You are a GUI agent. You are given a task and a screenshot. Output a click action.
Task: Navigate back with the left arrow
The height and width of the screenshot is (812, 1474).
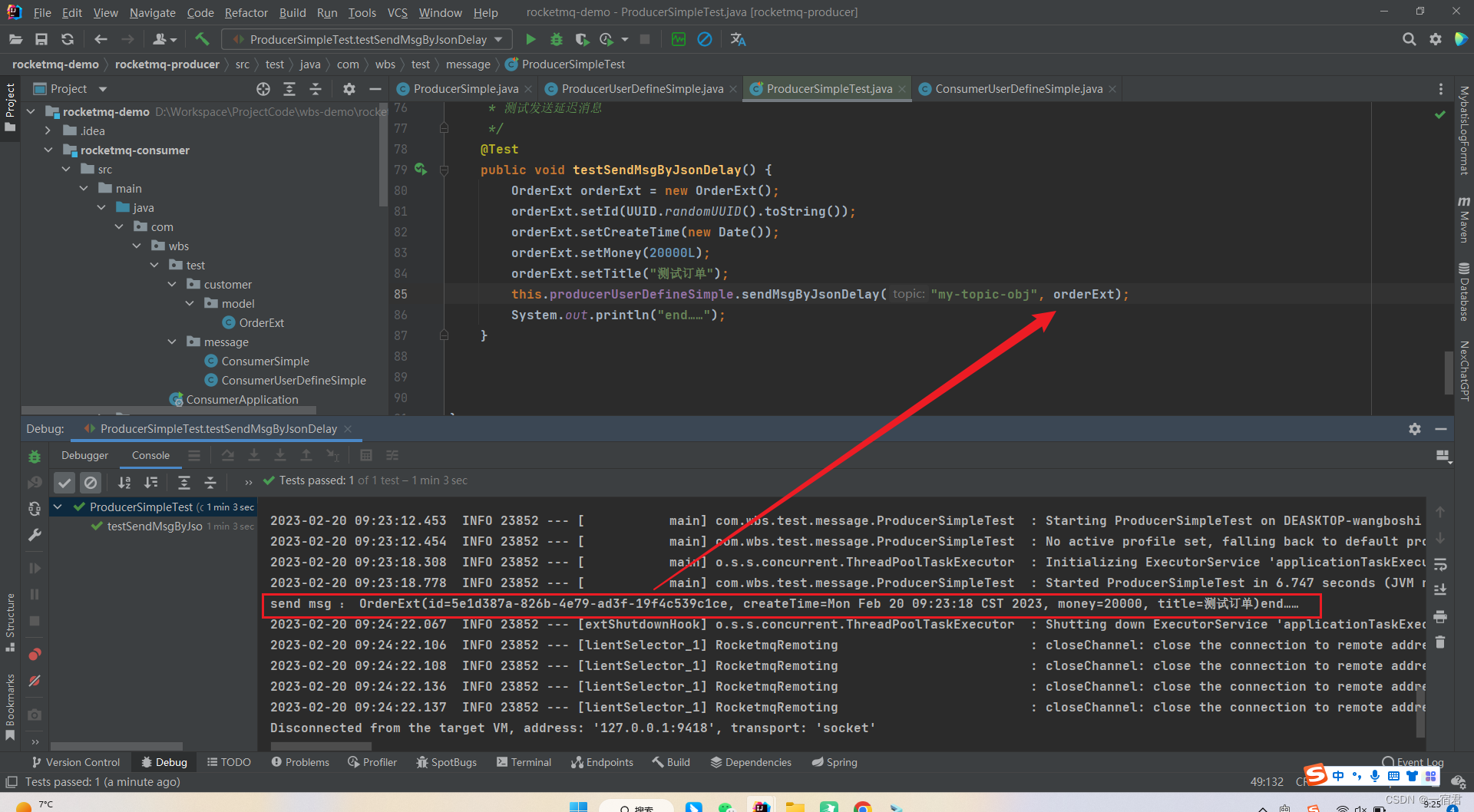click(x=101, y=39)
